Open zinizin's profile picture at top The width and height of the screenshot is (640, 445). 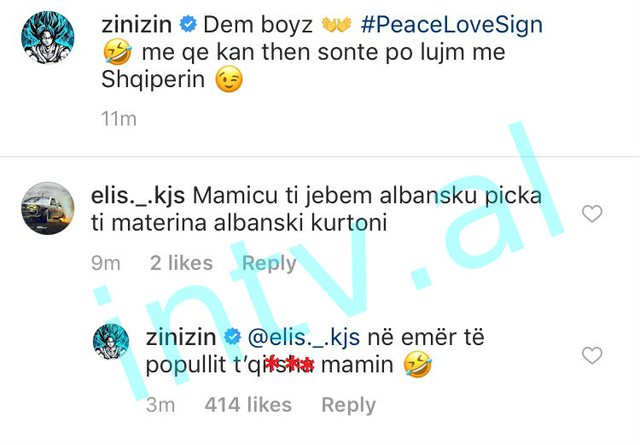(x=48, y=38)
